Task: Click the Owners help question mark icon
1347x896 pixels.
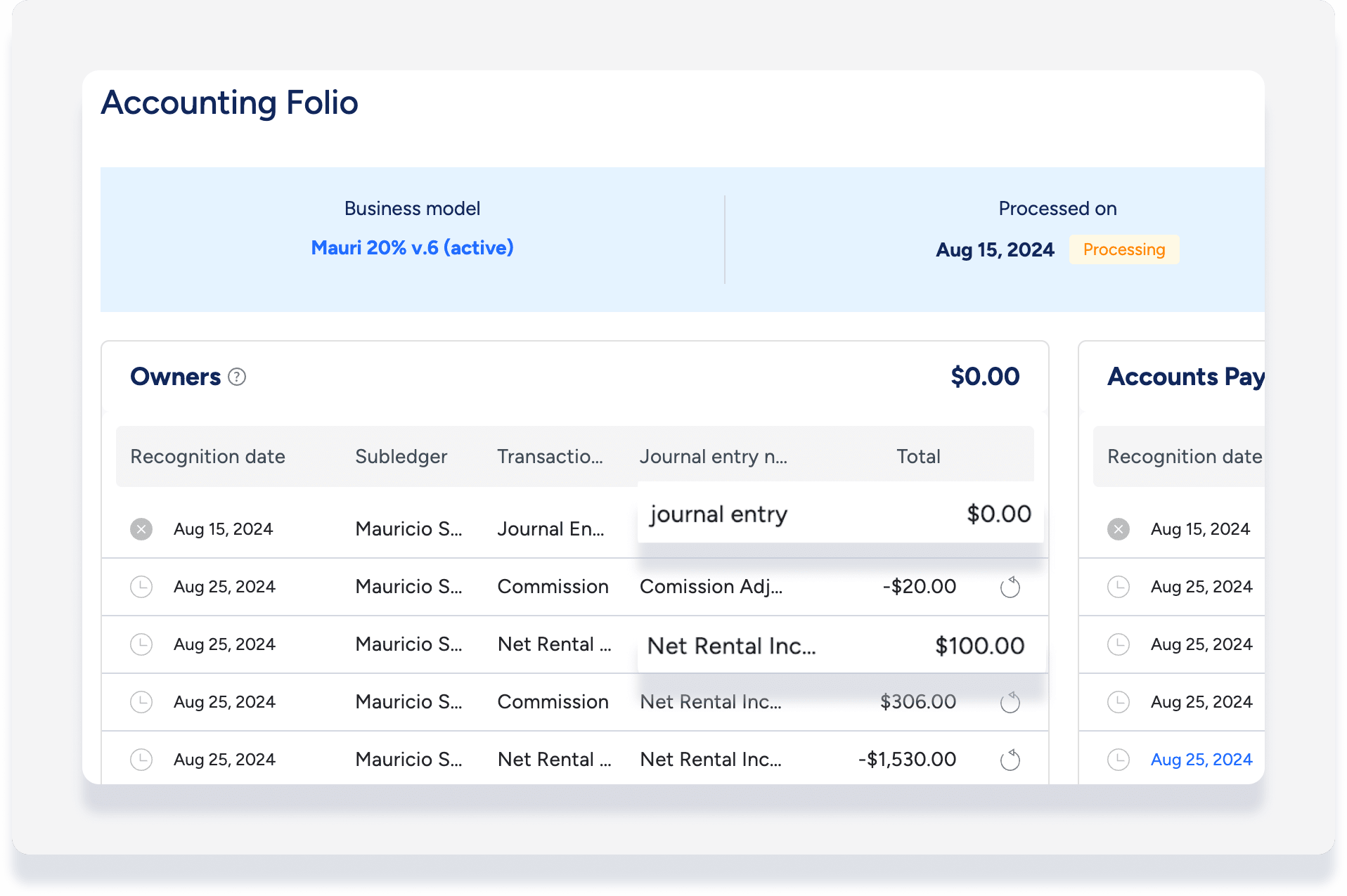Action: pos(238,377)
